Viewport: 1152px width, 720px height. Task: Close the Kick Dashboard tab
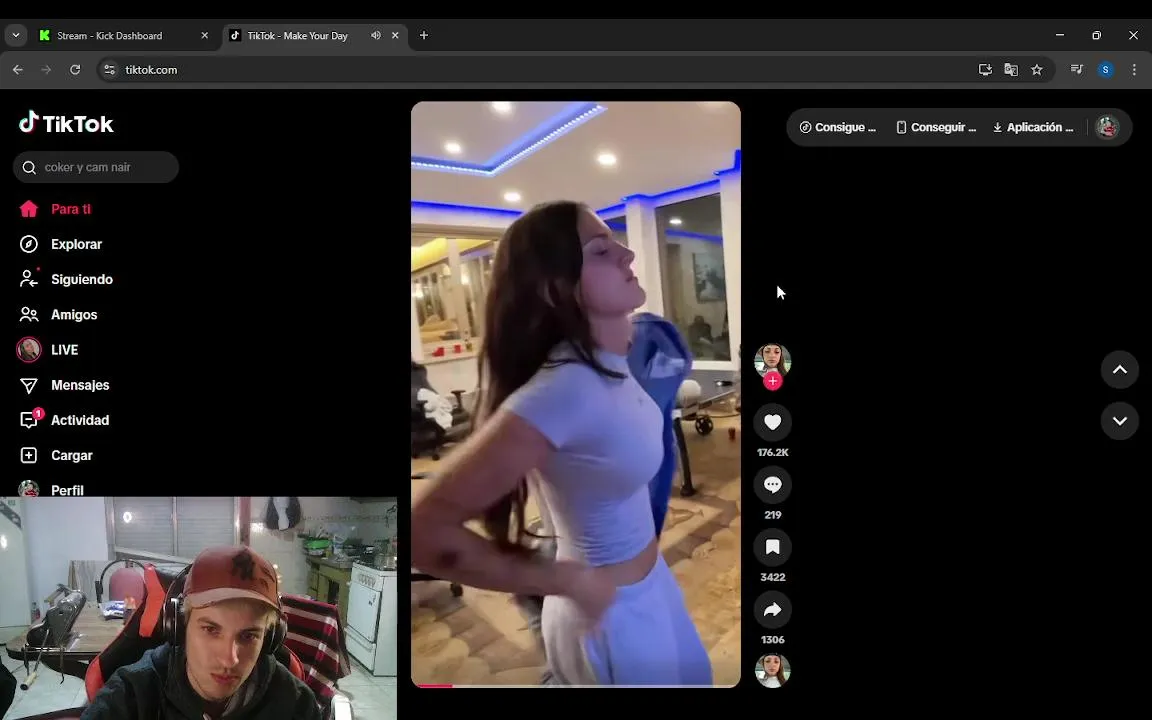204,35
